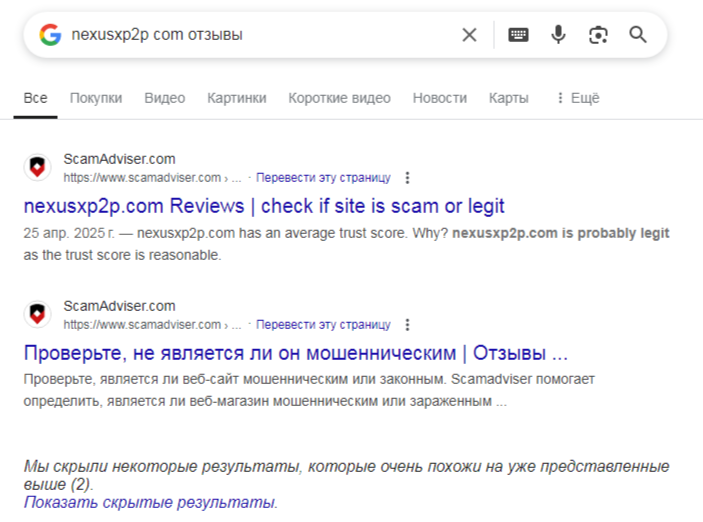Open the on-screen keyboard icon
Screen dimensions: 703x522
[518, 35]
